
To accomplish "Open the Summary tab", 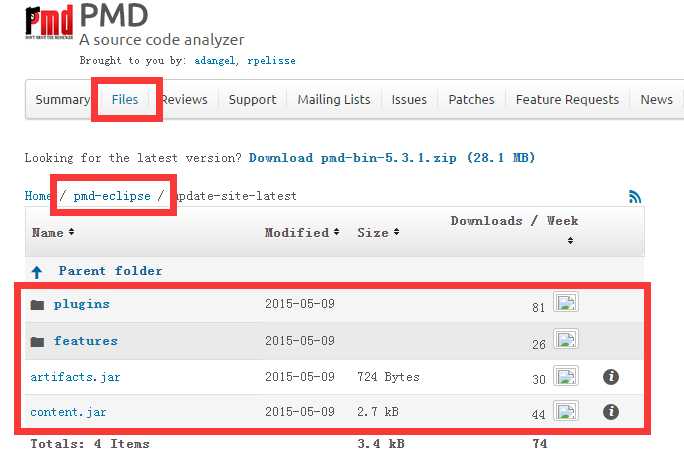I will pos(63,99).
